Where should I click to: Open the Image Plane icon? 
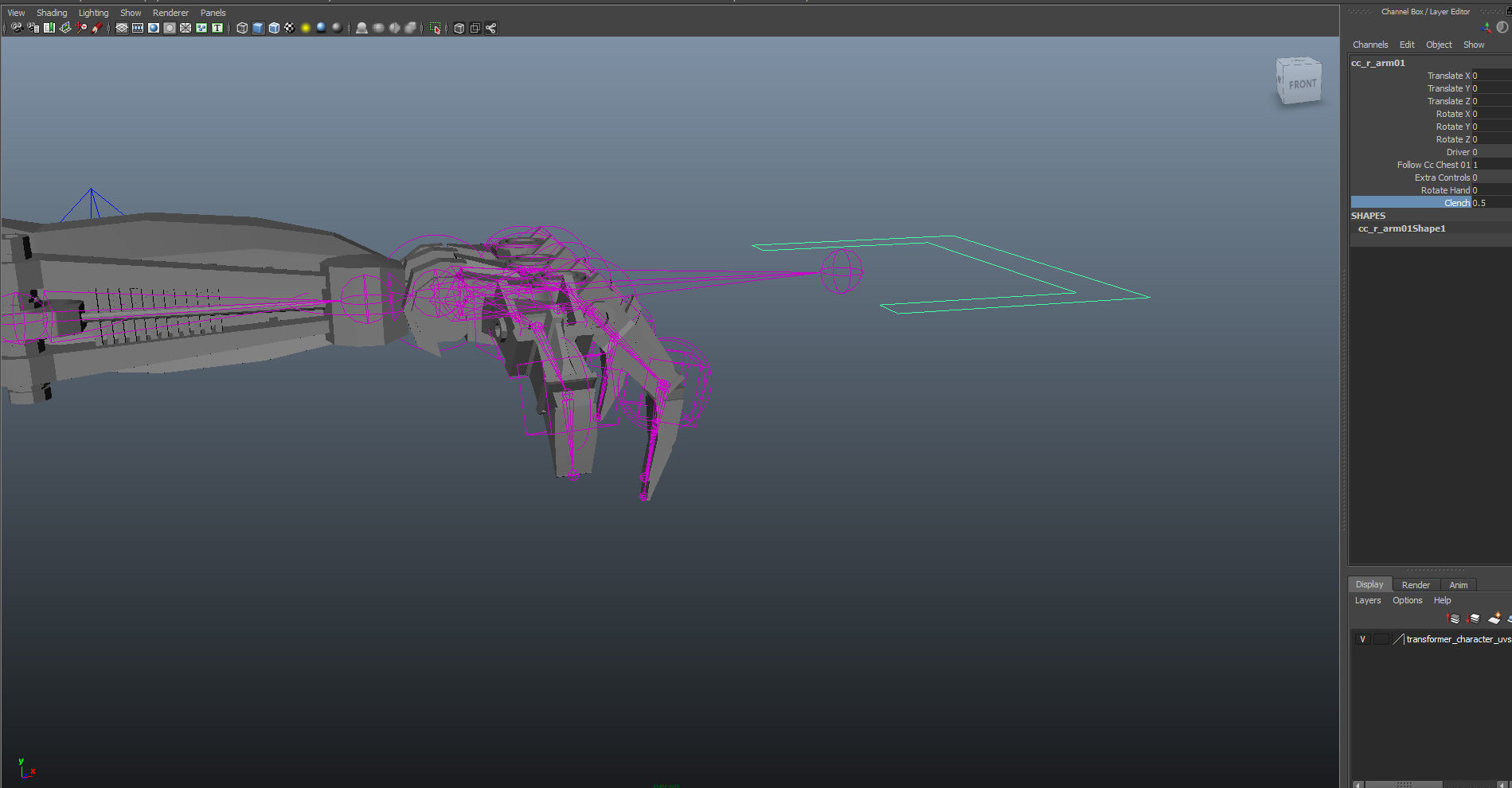[x=65, y=28]
